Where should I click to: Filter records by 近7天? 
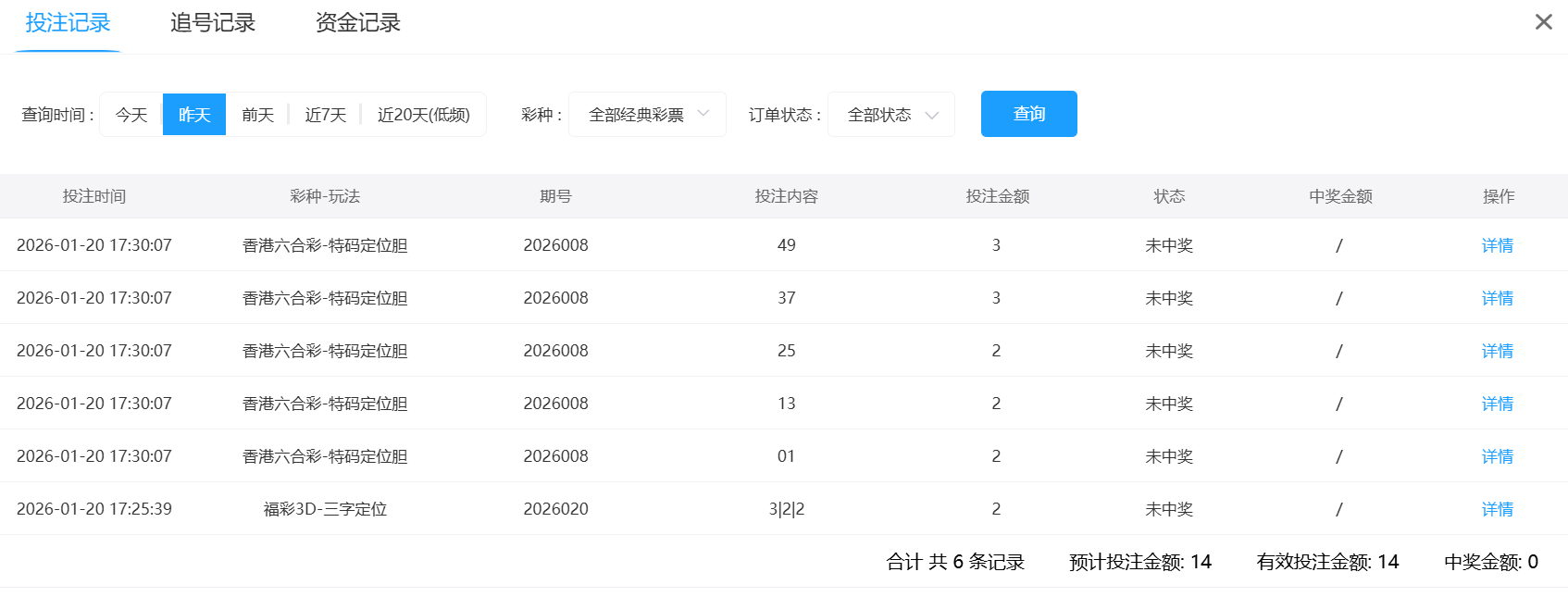[x=325, y=115]
